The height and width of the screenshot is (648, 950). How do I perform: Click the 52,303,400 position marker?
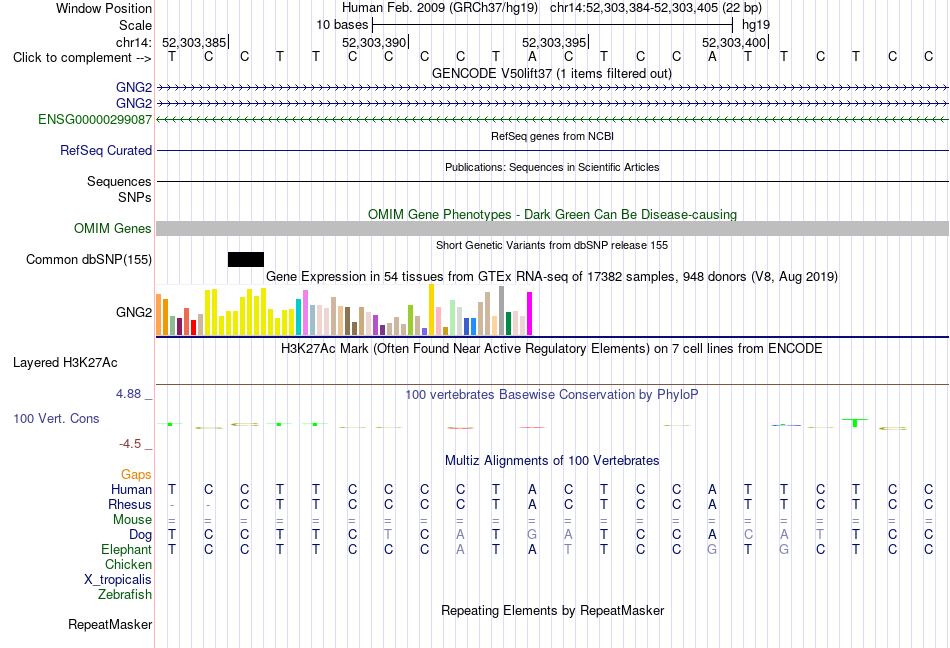(734, 42)
